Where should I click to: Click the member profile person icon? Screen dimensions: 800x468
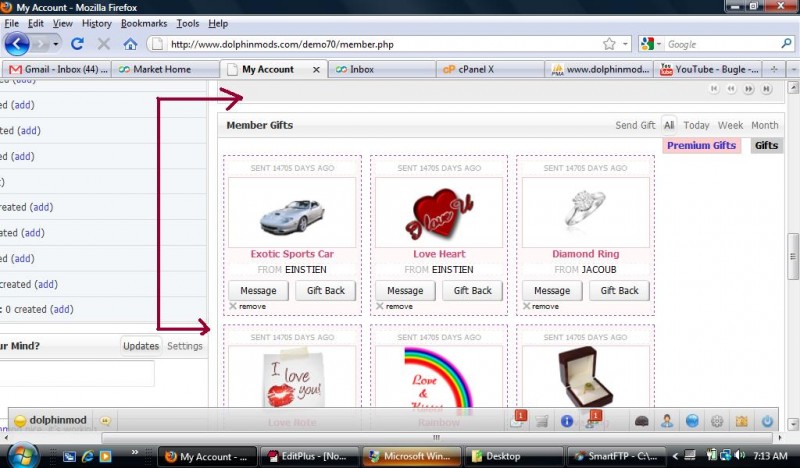[x=666, y=421]
